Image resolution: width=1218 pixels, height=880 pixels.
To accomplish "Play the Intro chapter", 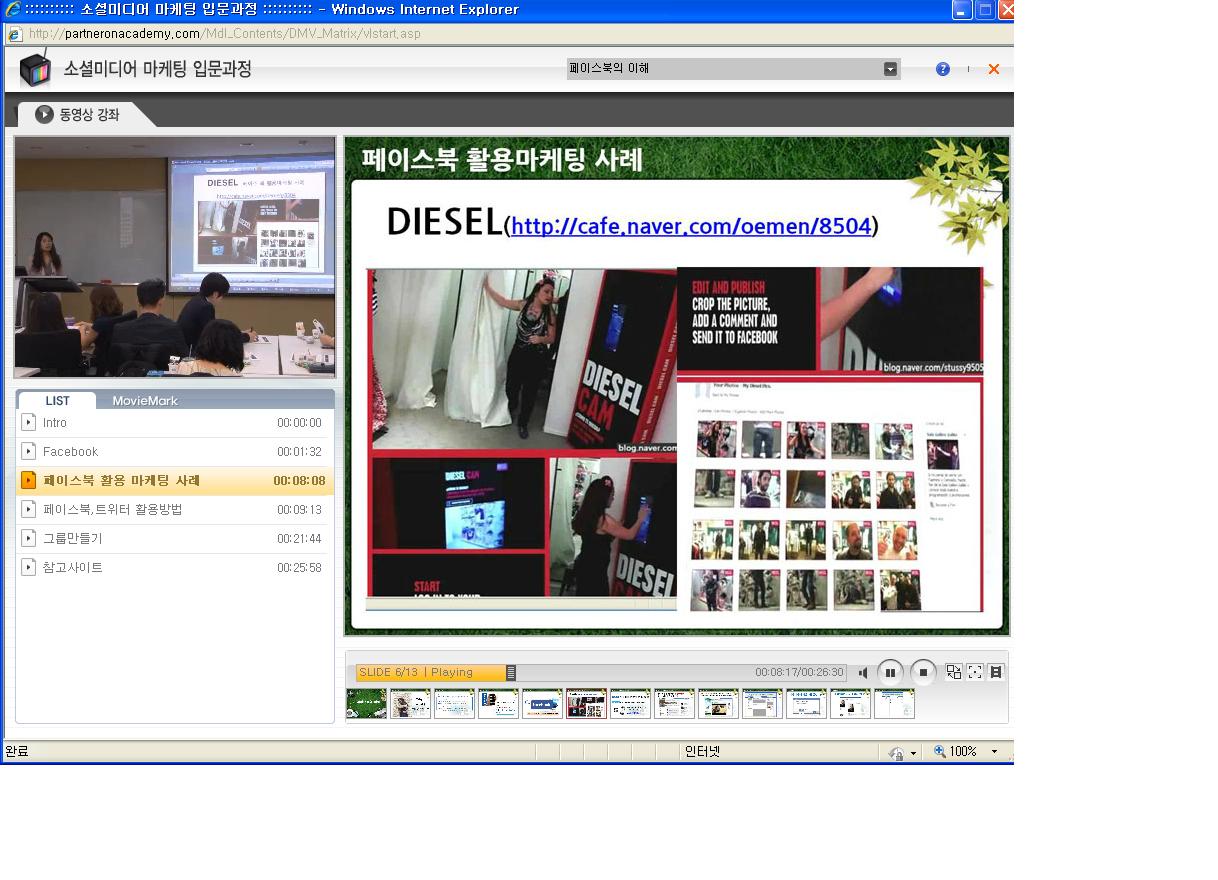I will 175,423.
